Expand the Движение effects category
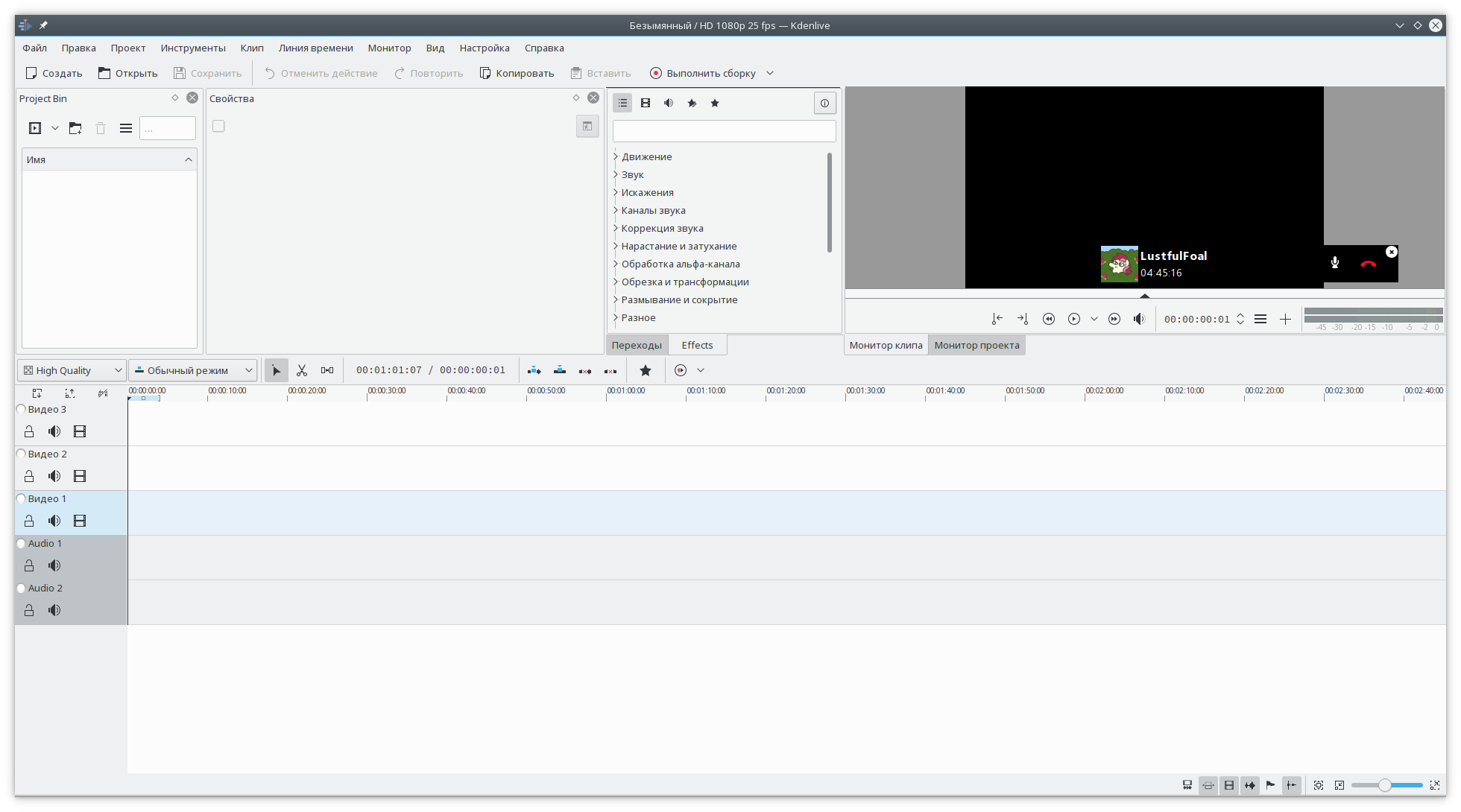This screenshot has width=1461, height=812. pos(616,156)
